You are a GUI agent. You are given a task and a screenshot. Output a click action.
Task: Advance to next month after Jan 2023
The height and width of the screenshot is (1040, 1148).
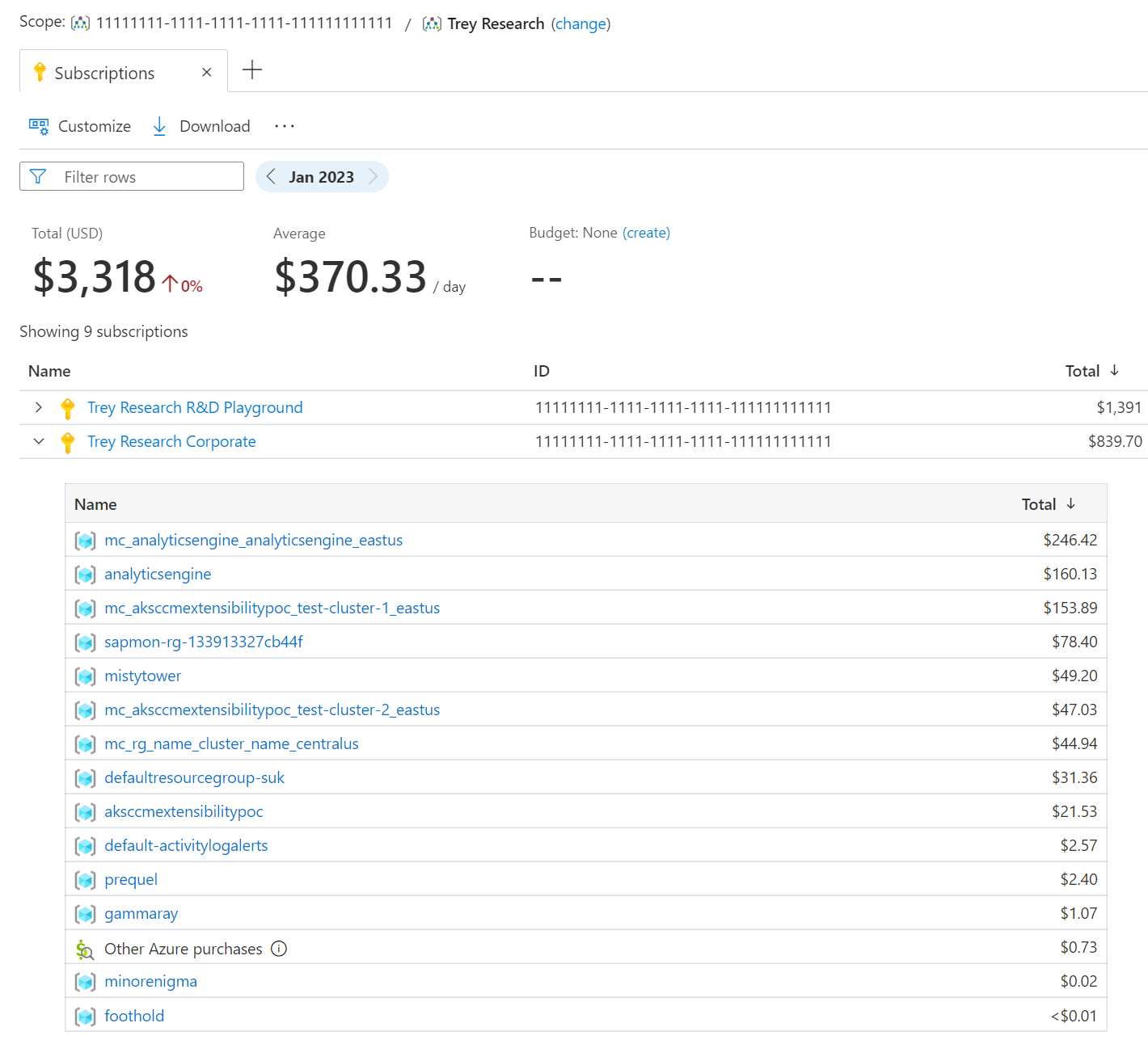pos(374,177)
